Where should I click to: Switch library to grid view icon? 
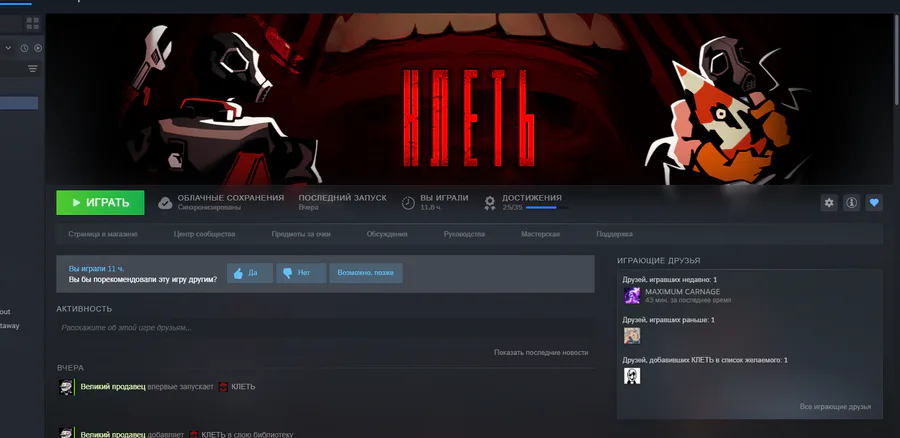33,24
